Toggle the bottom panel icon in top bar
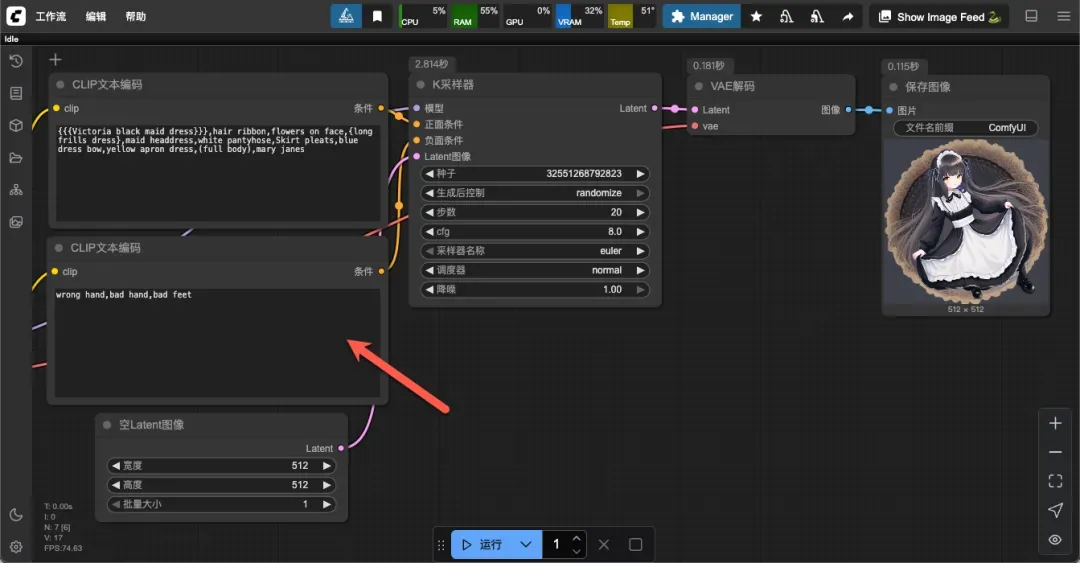 tap(1031, 16)
